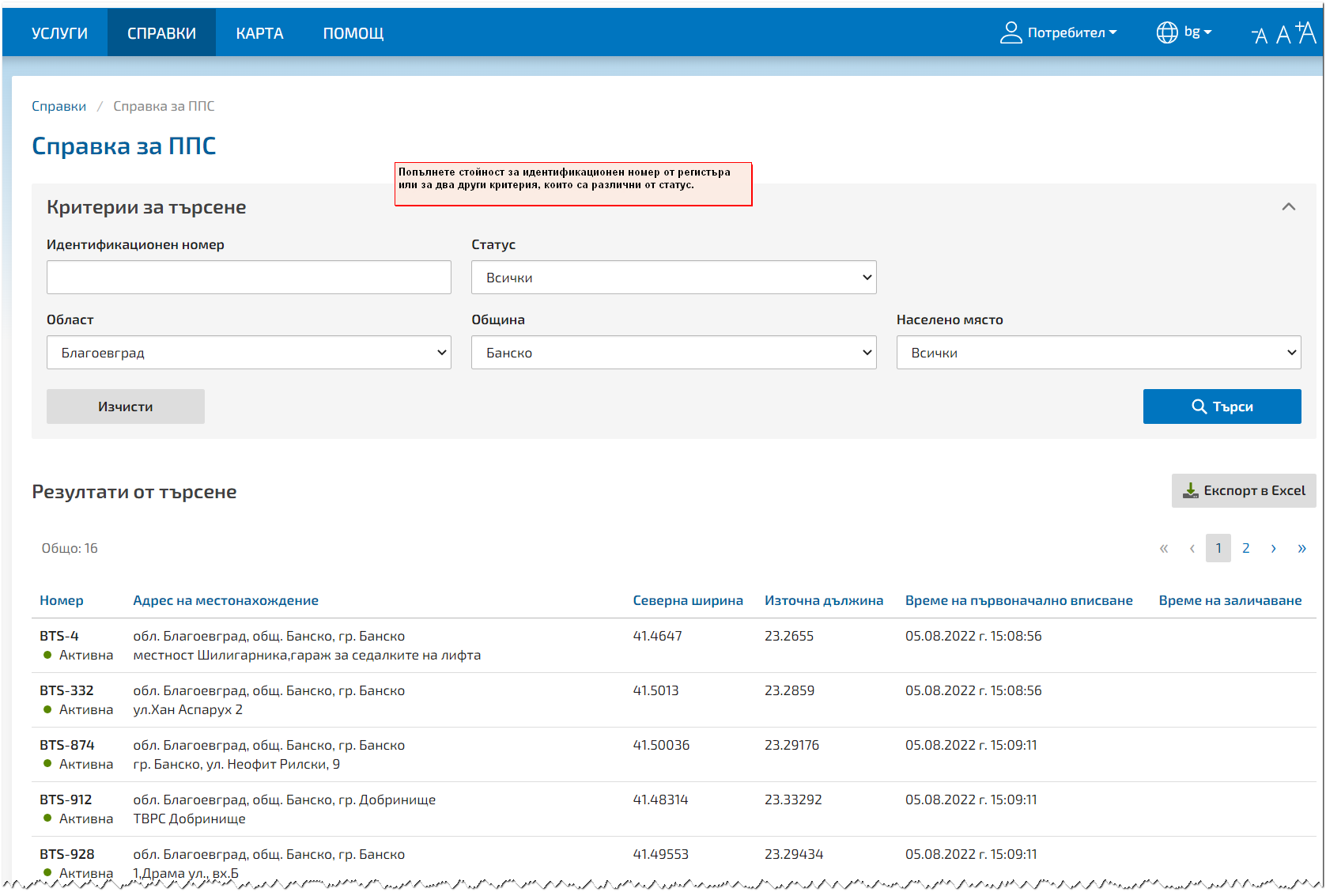Click the globe language icon
Image resolution: width=1326 pixels, height=896 pixels.
[x=1167, y=32]
